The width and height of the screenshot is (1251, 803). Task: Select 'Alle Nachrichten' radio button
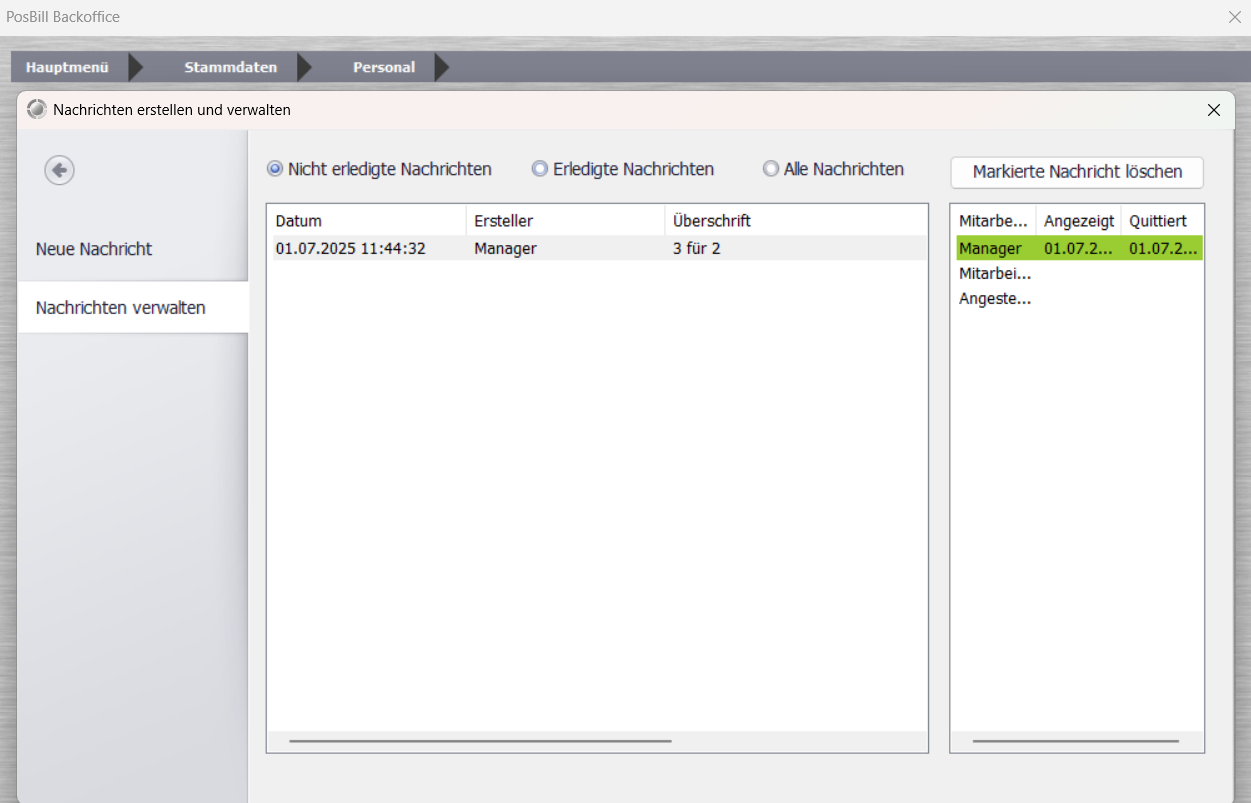771,169
